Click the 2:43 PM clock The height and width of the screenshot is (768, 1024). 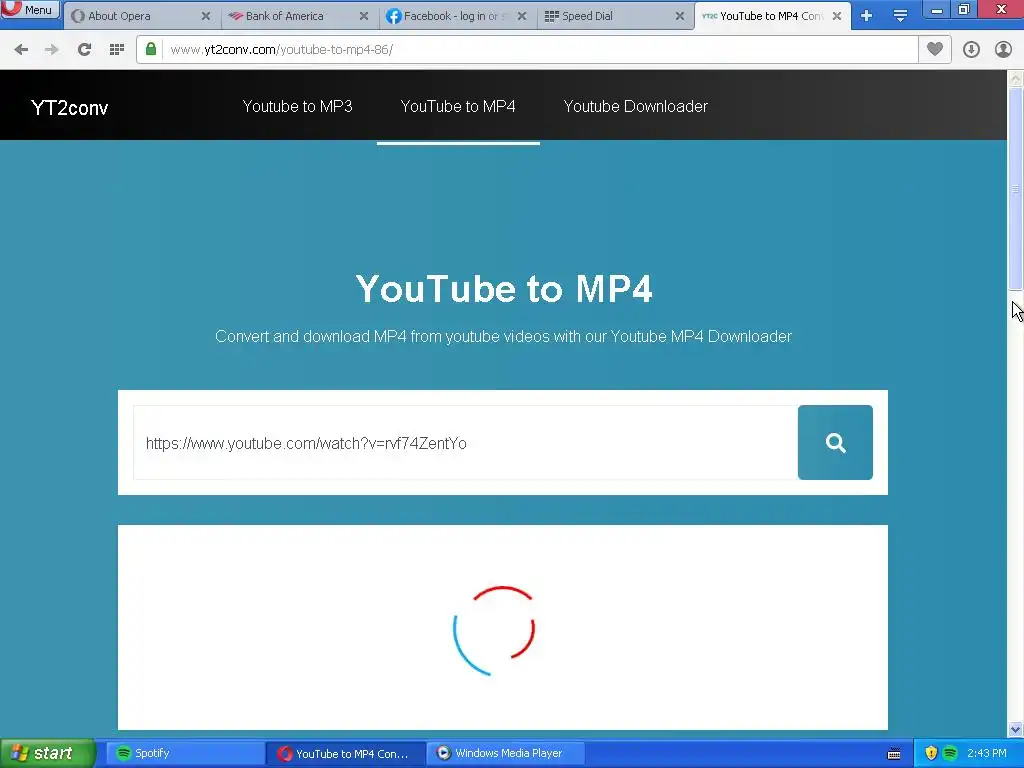coord(987,754)
